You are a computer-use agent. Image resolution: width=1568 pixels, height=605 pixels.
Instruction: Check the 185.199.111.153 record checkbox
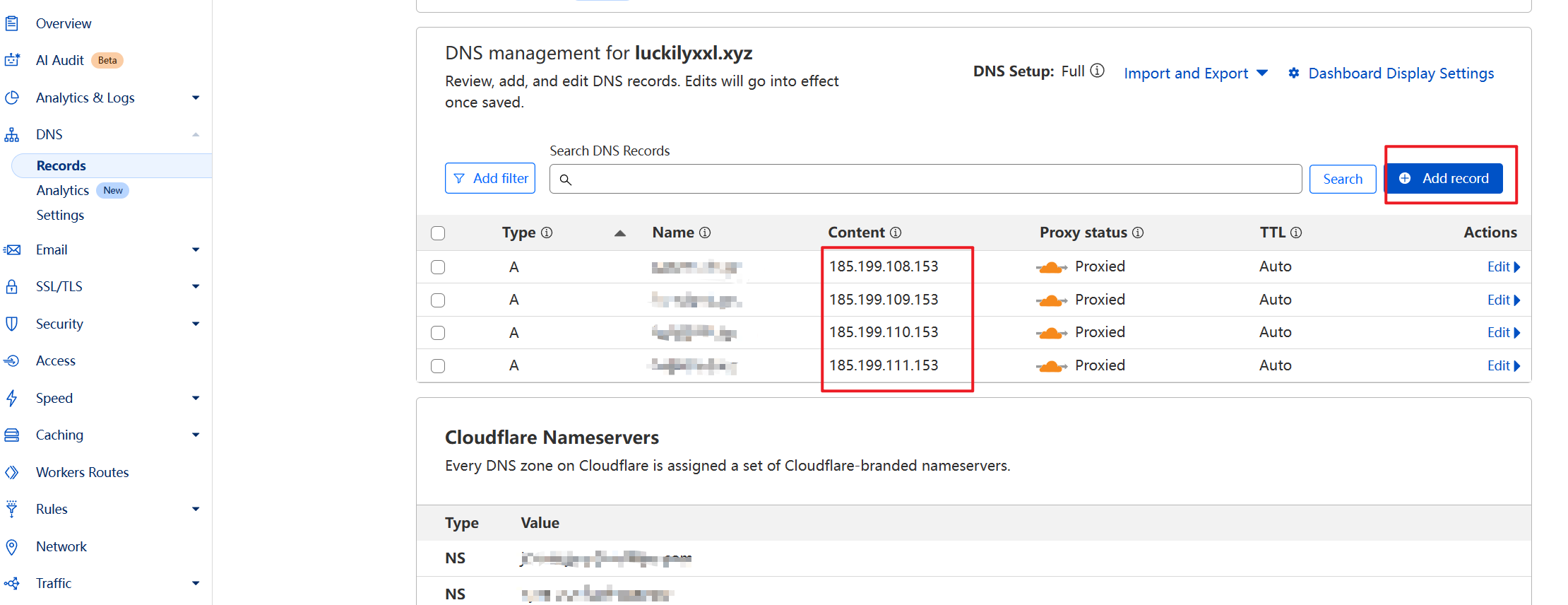(438, 366)
